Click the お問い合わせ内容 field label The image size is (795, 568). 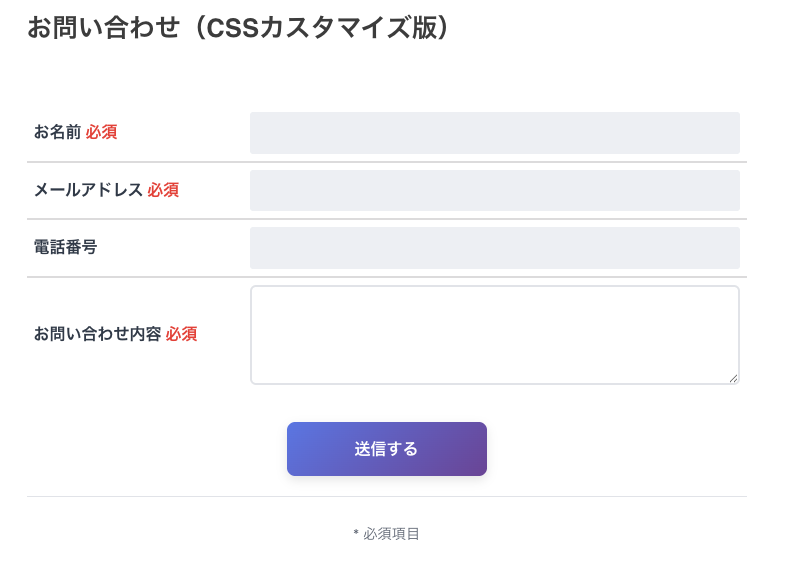pyautogui.click(x=97, y=334)
